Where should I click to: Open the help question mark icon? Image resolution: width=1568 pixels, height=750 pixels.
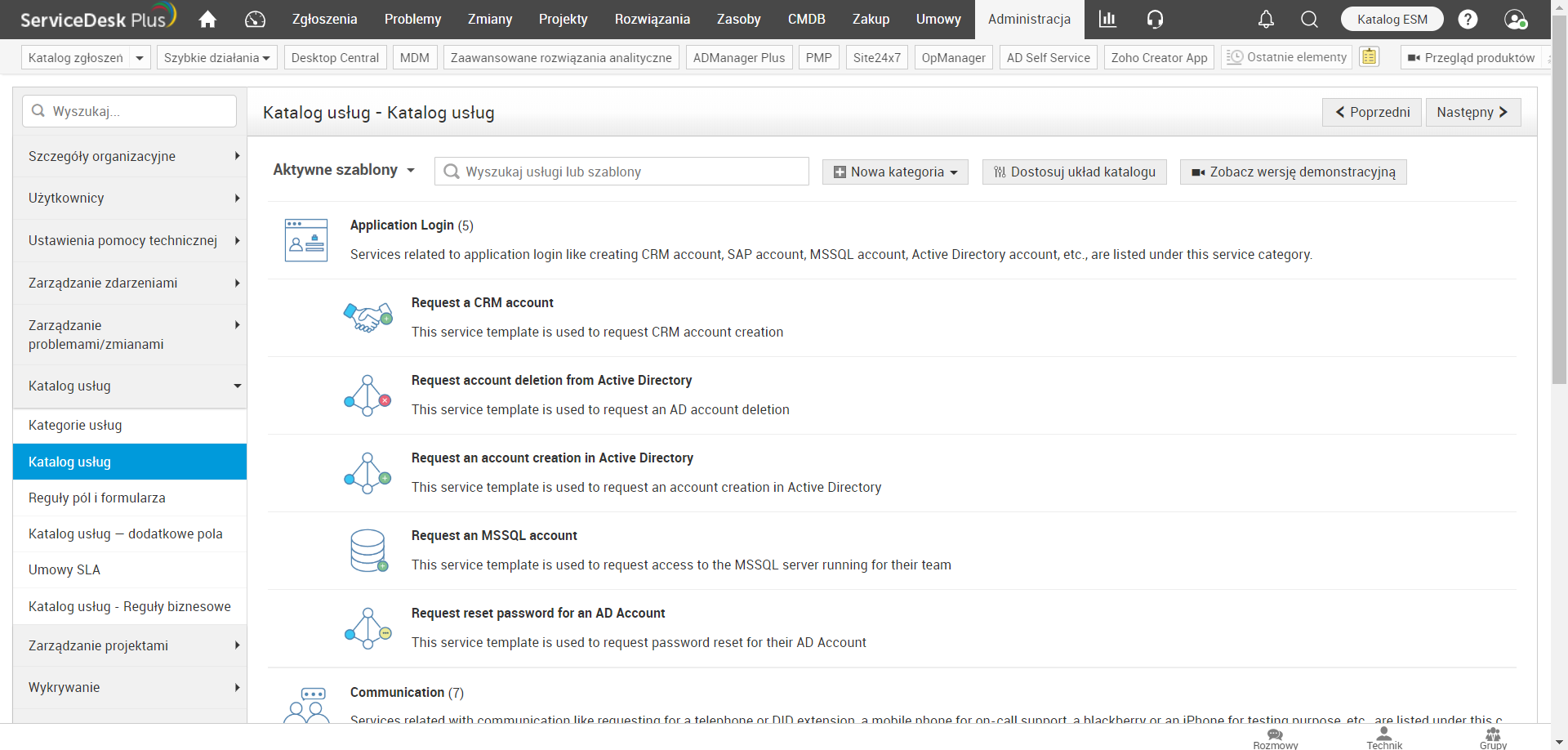coord(1468,19)
